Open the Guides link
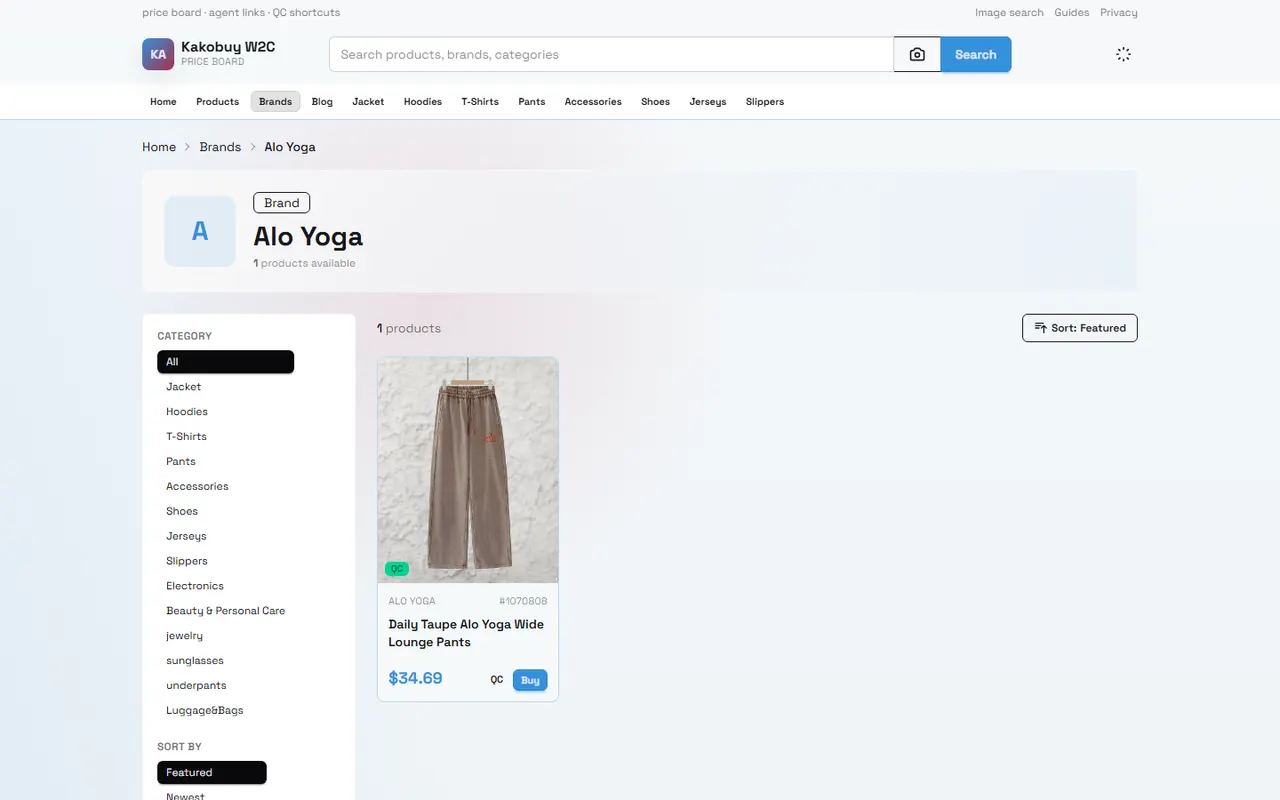Screen dimensions: 1280x800 [1072, 13]
